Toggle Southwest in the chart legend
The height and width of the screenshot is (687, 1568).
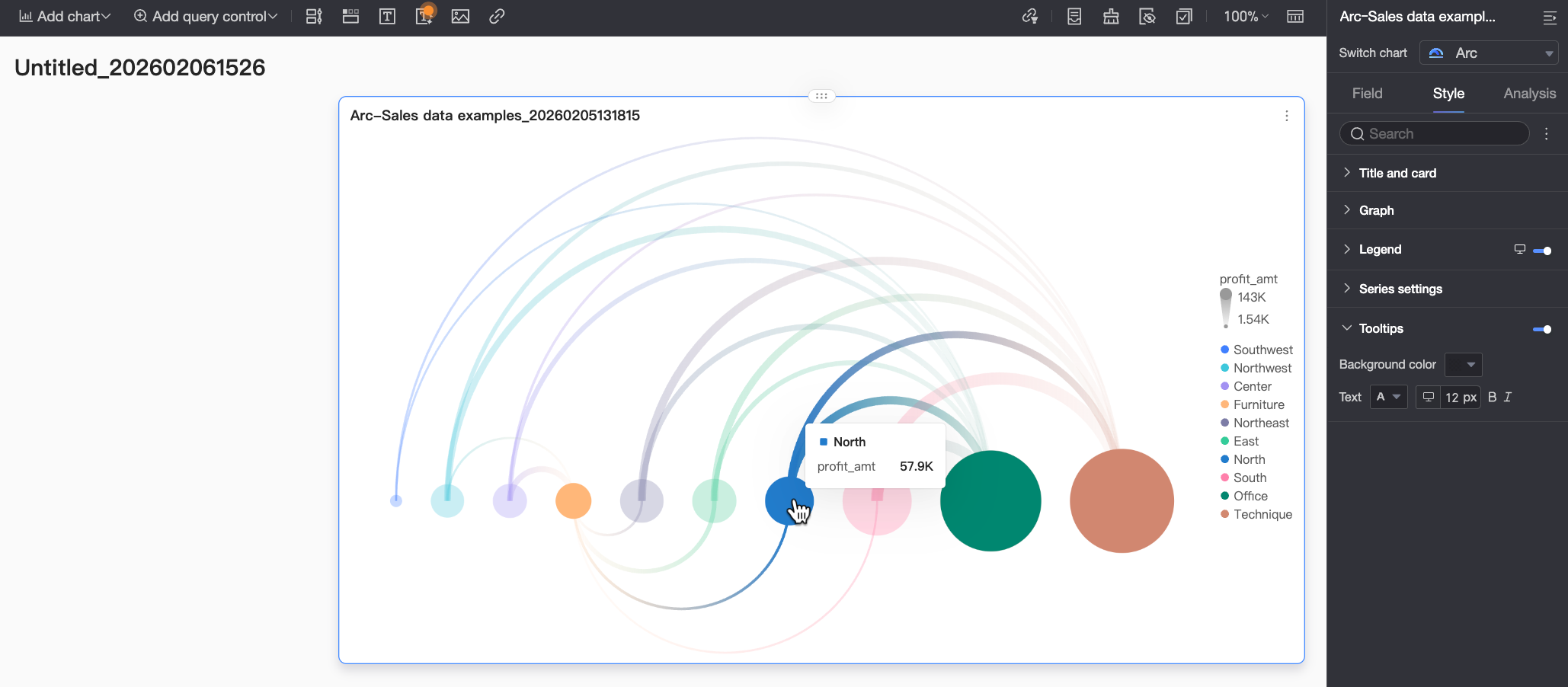point(1256,350)
